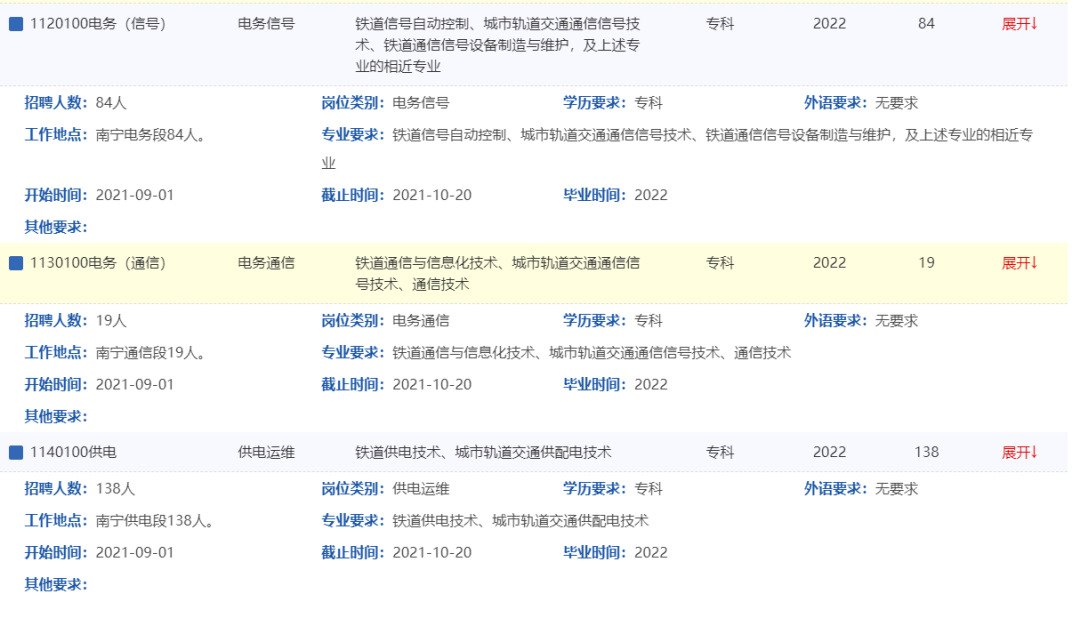Click the blue square beside 1120100电务（信号）
The height and width of the screenshot is (626, 1080).
(x=16, y=24)
